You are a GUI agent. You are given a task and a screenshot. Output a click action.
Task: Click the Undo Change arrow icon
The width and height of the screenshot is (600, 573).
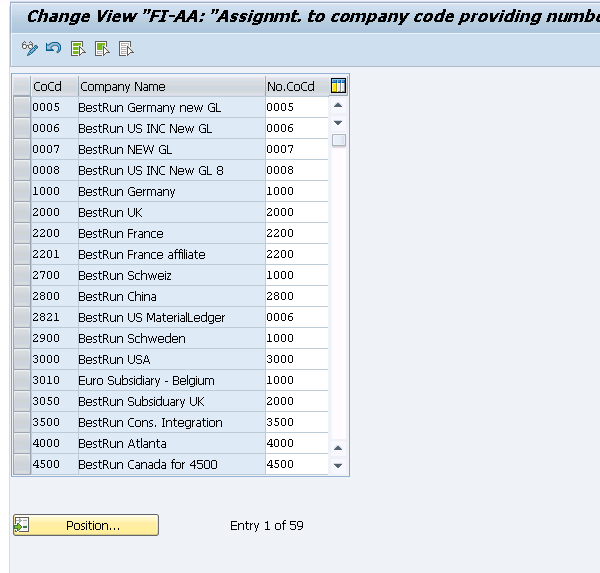(x=53, y=49)
